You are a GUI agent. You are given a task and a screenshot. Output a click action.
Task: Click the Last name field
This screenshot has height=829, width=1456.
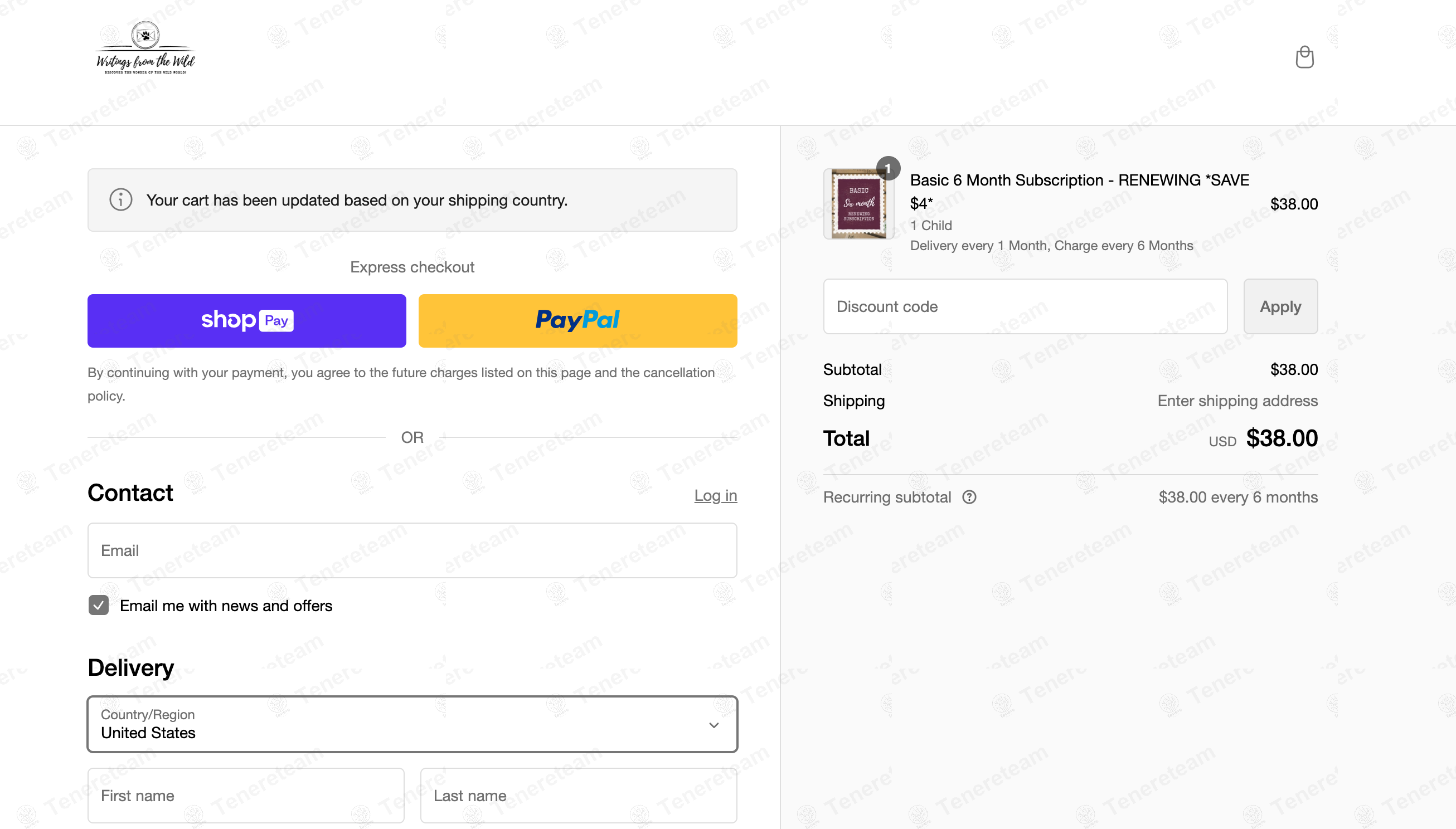point(578,796)
